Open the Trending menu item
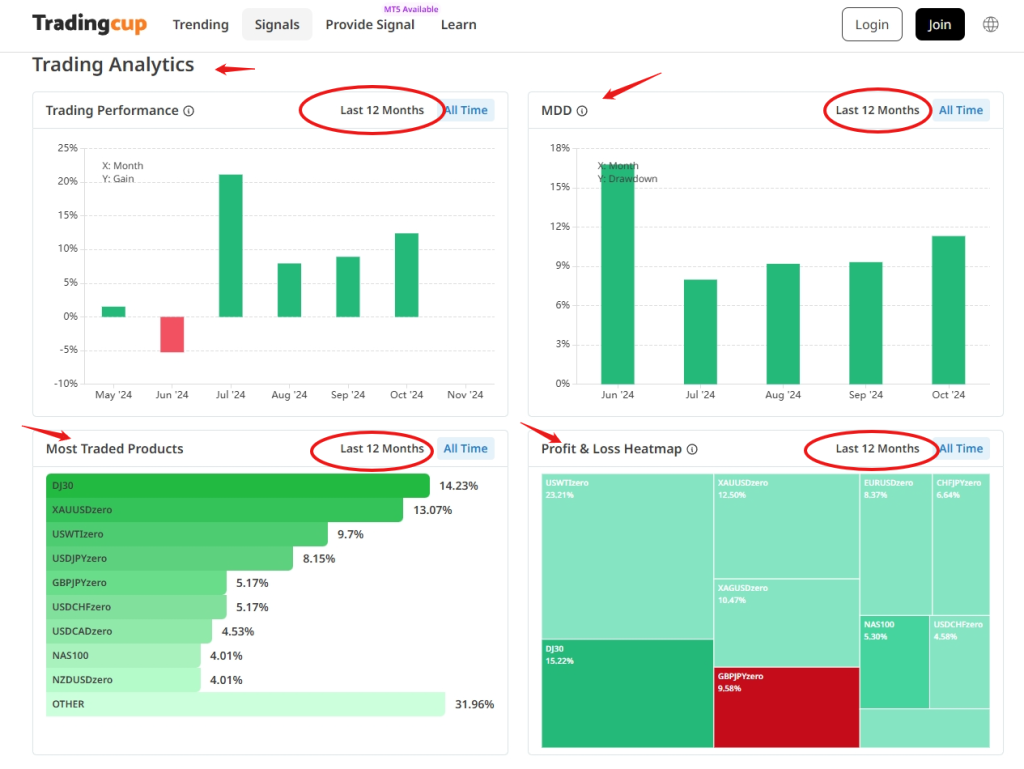 200,25
